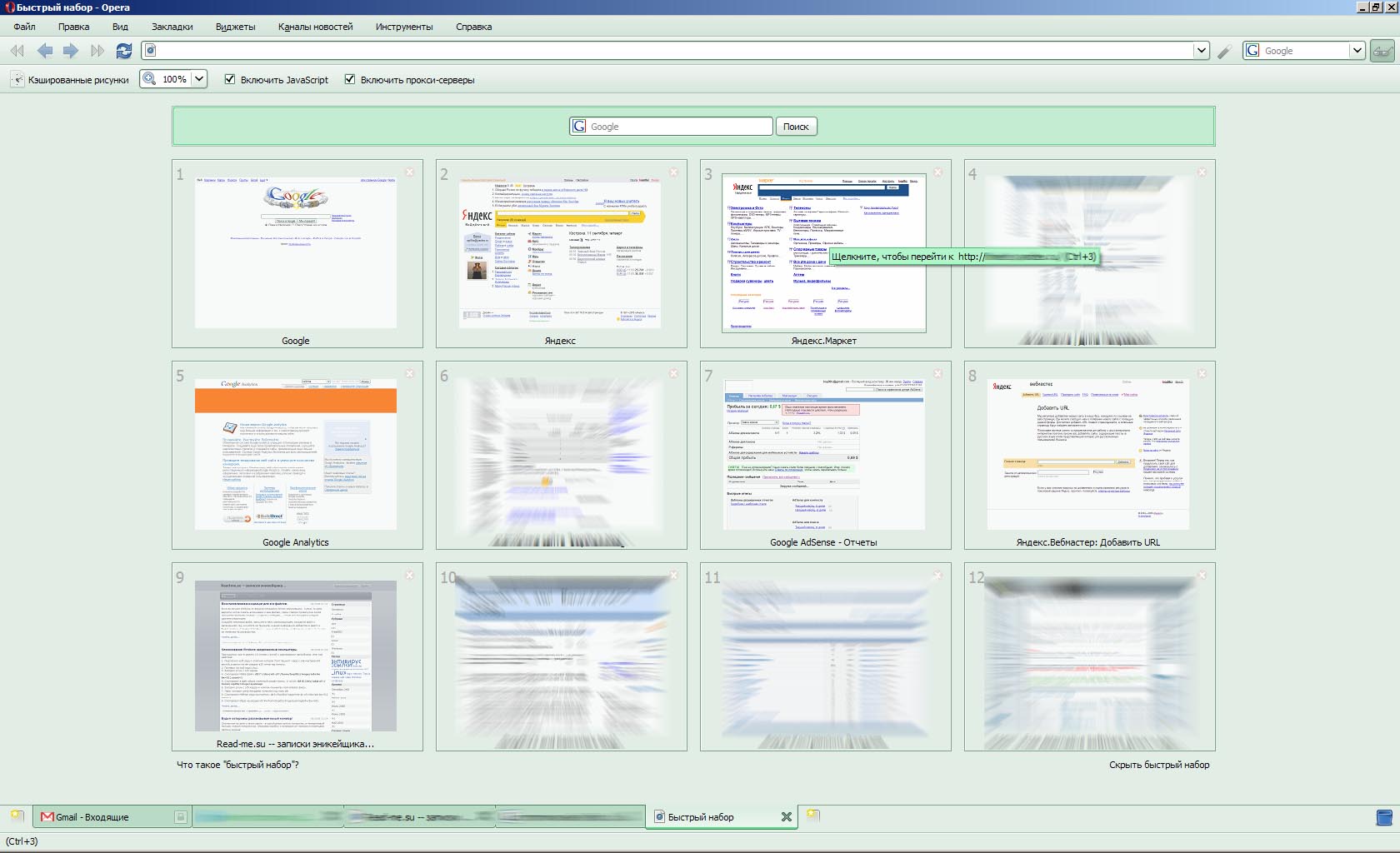Image resolution: width=1400 pixels, height=853 pixels.
Task: Open blurred speed dial 11 thumbnail
Action: 824,663
